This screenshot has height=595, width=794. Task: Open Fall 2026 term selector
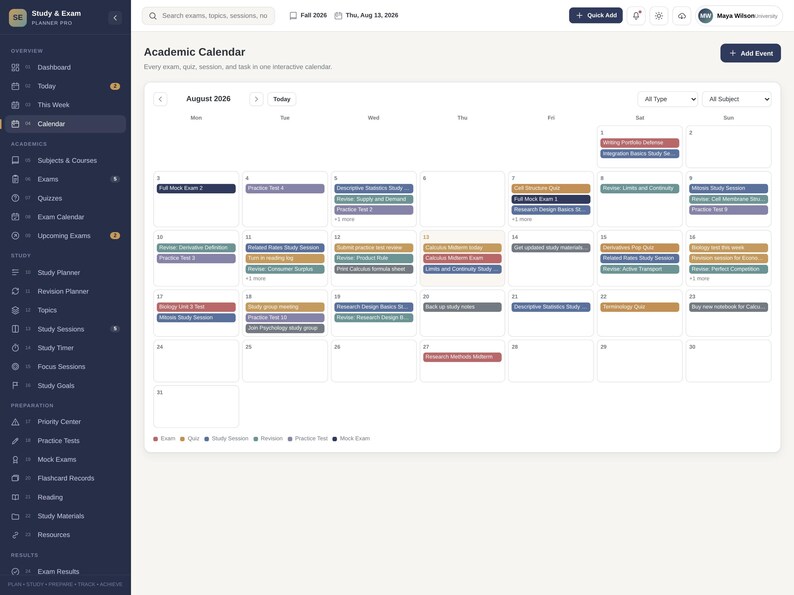point(308,15)
